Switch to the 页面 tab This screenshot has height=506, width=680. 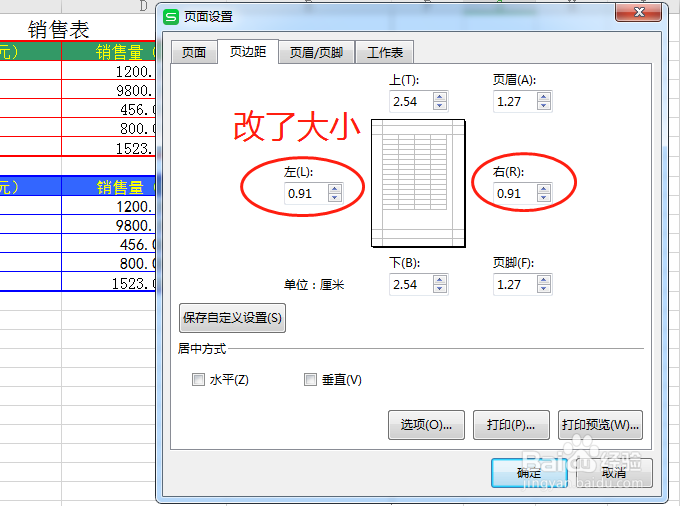(x=194, y=52)
